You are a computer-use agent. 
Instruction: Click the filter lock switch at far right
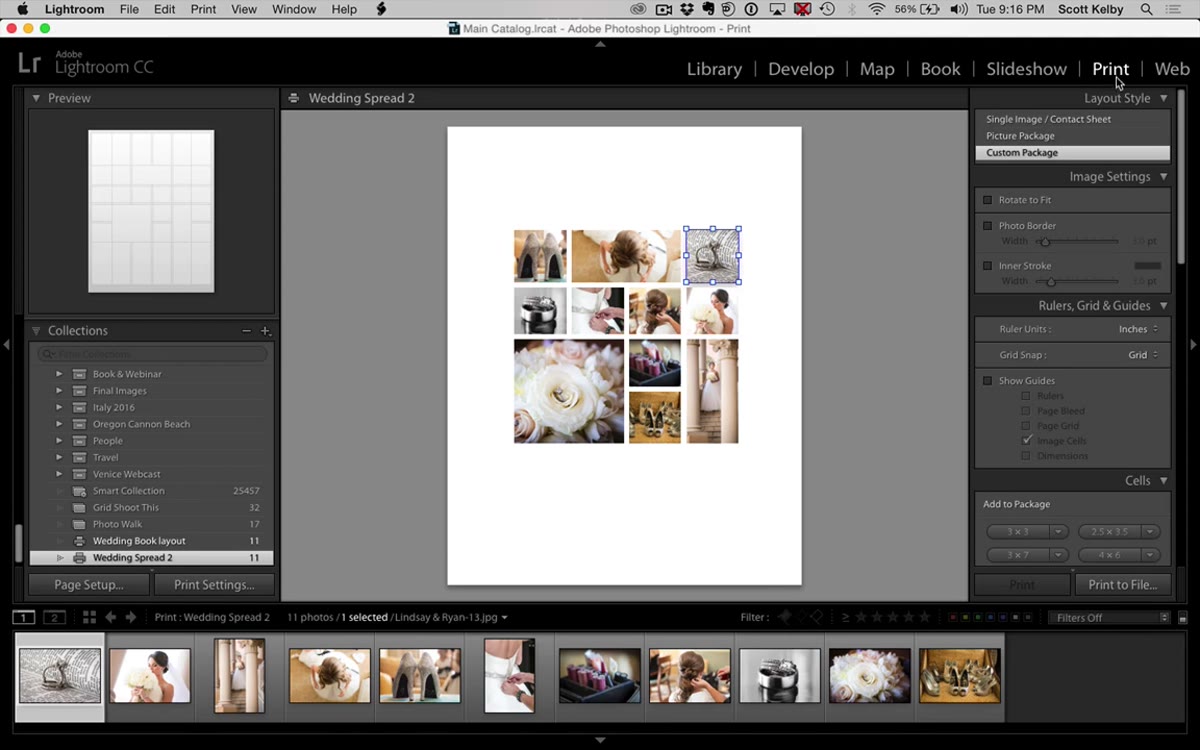(x=1183, y=617)
